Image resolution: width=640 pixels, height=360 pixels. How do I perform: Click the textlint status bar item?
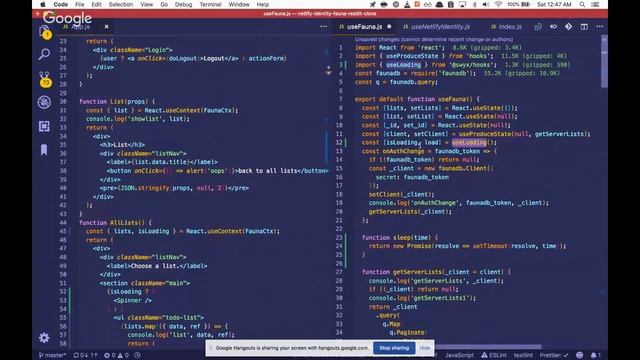pos(523,356)
